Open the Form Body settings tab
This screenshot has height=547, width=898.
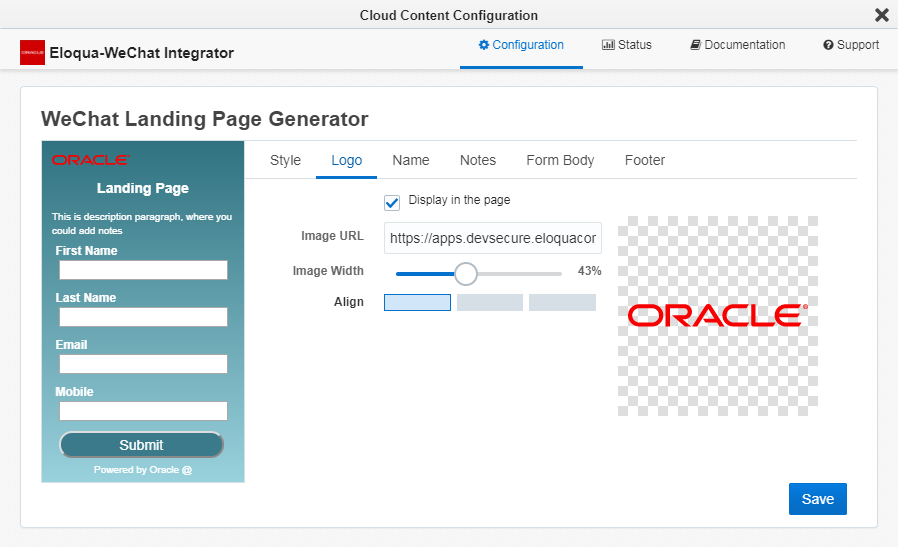point(560,160)
